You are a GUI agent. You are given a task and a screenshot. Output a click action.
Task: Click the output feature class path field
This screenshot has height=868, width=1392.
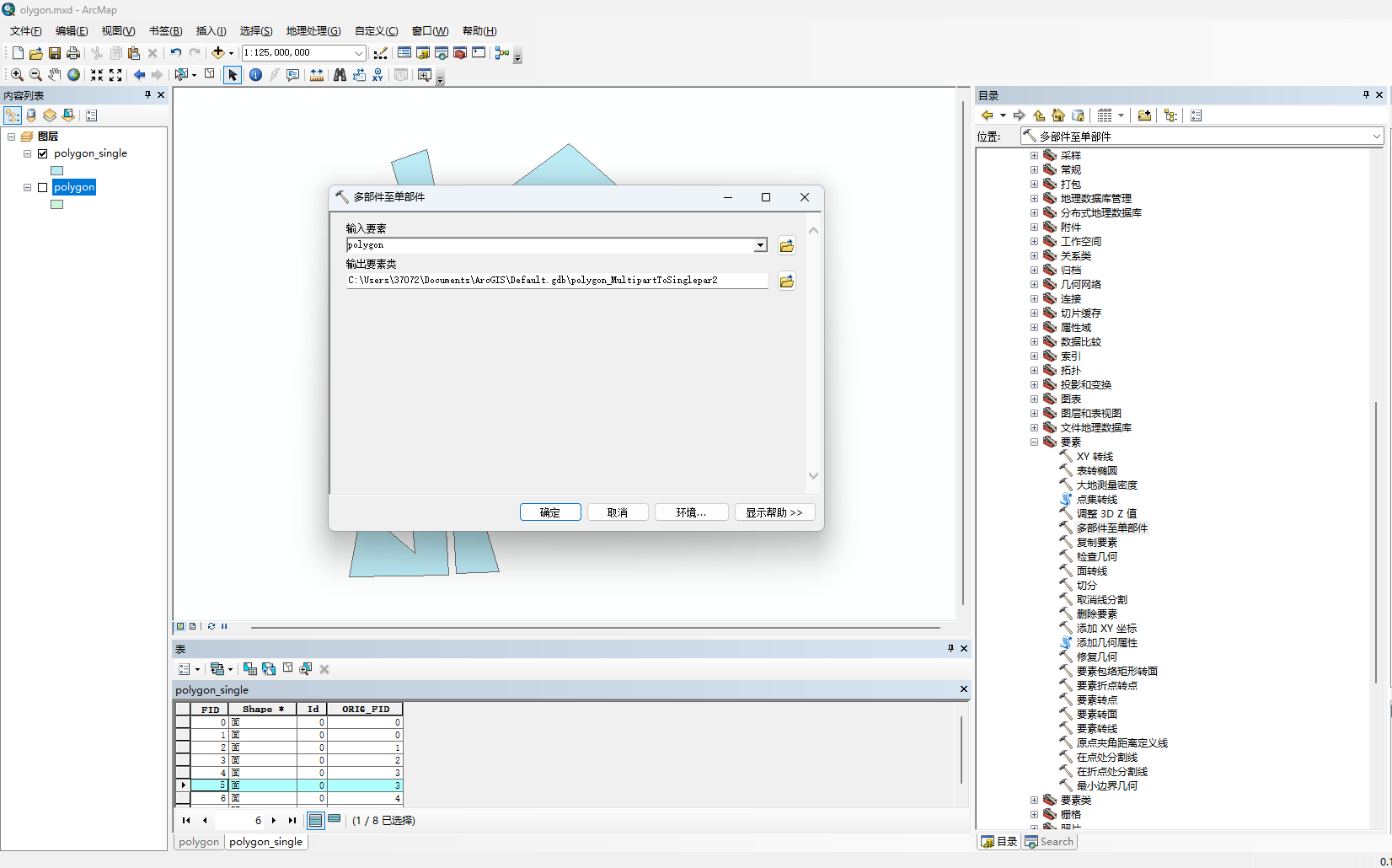click(x=557, y=281)
